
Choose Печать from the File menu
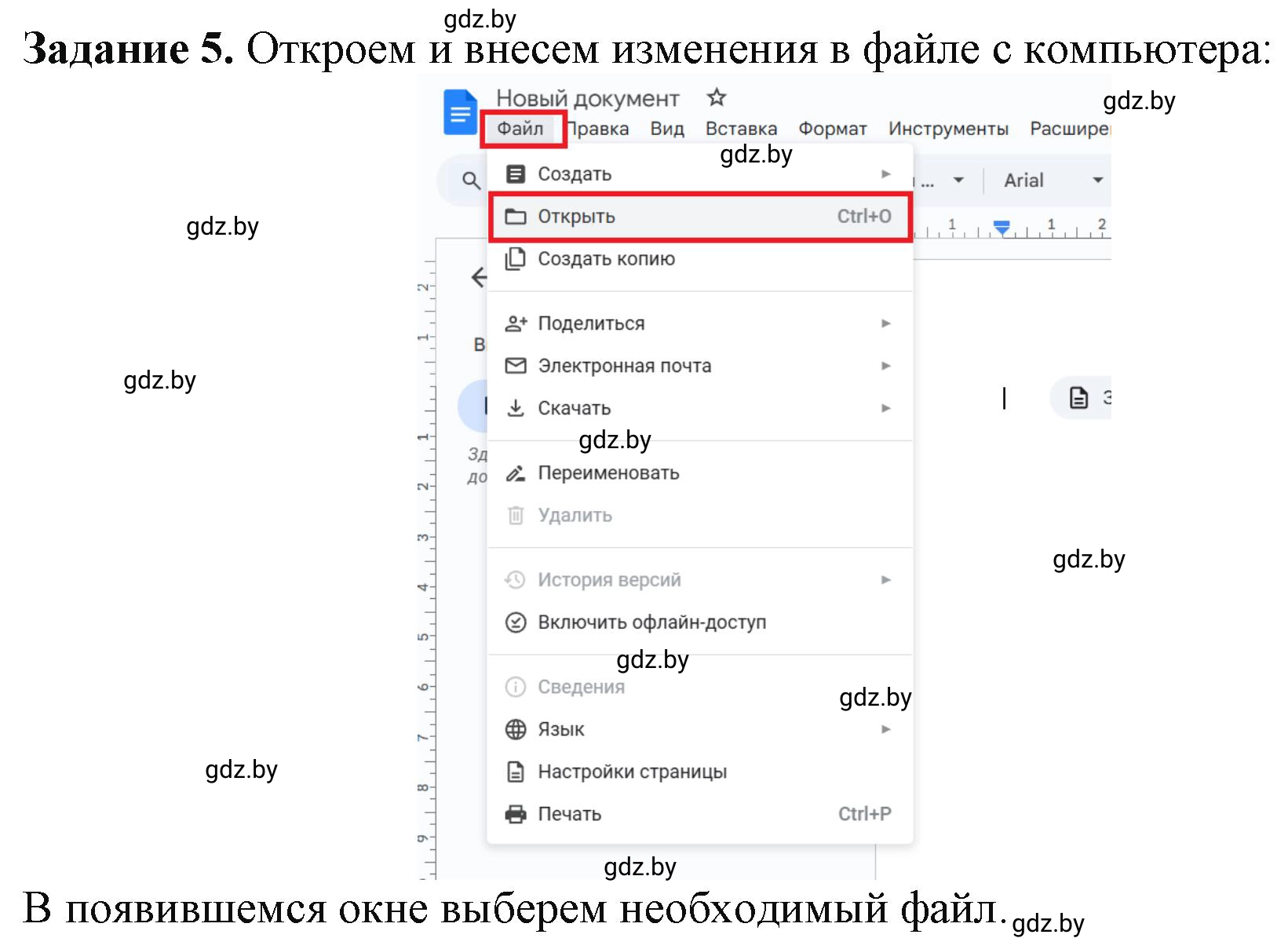coord(700,814)
